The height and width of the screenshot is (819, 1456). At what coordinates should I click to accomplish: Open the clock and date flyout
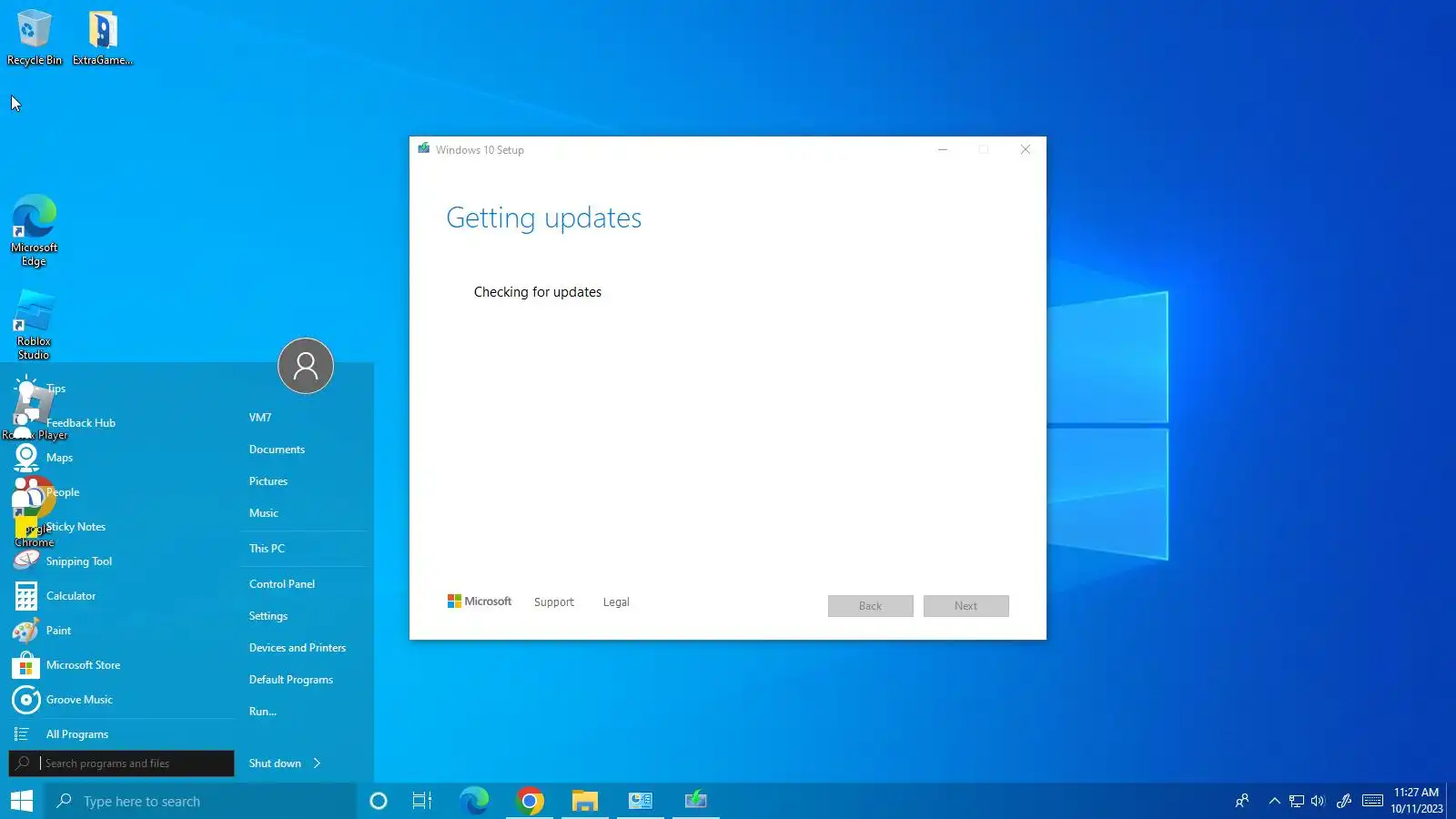pos(1417,801)
